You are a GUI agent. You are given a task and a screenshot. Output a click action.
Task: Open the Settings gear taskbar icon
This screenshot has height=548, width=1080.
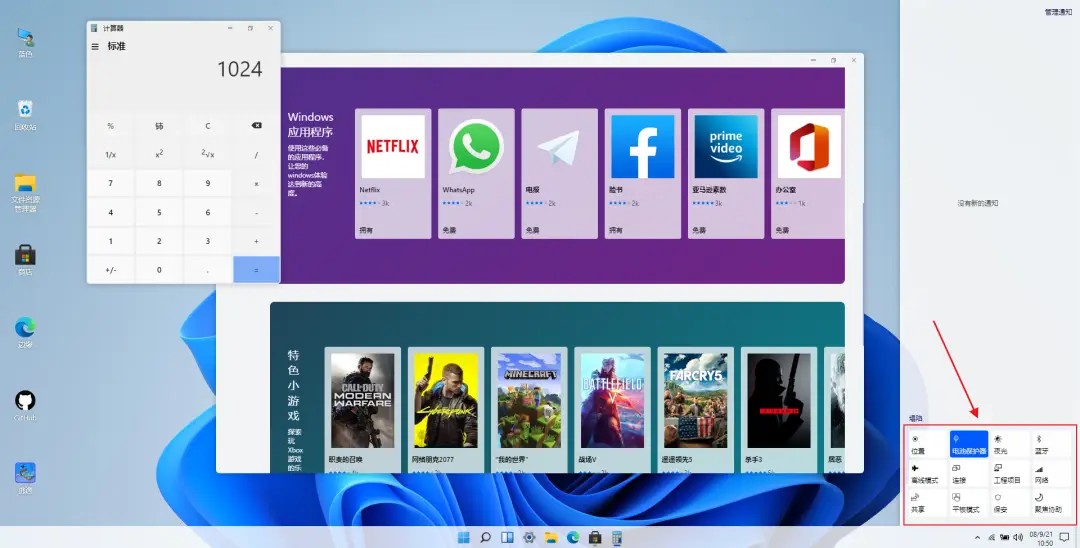coord(529,538)
